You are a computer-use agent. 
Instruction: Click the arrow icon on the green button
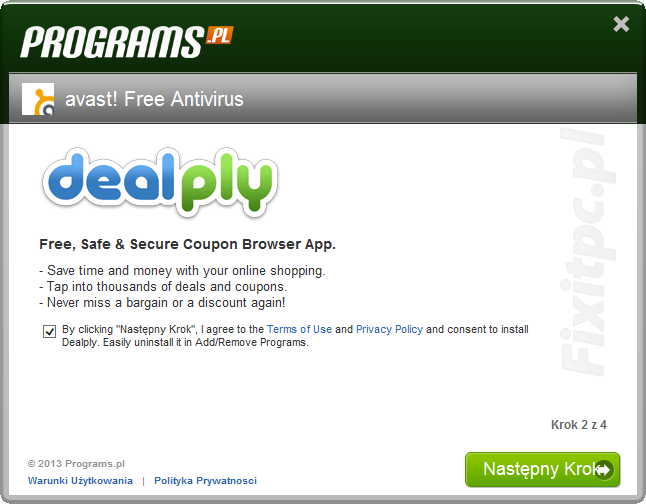(604, 470)
